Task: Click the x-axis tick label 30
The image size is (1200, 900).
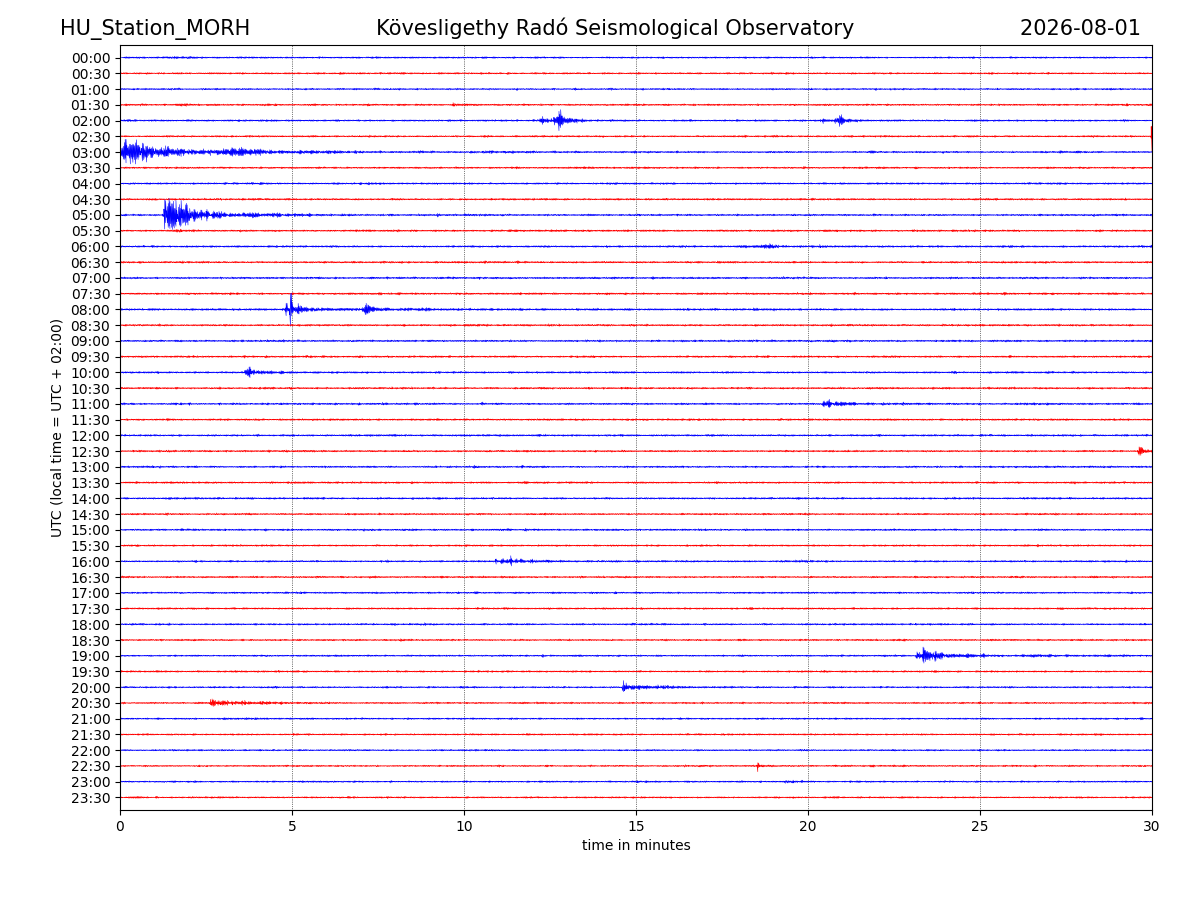Action: point(1152,826)
